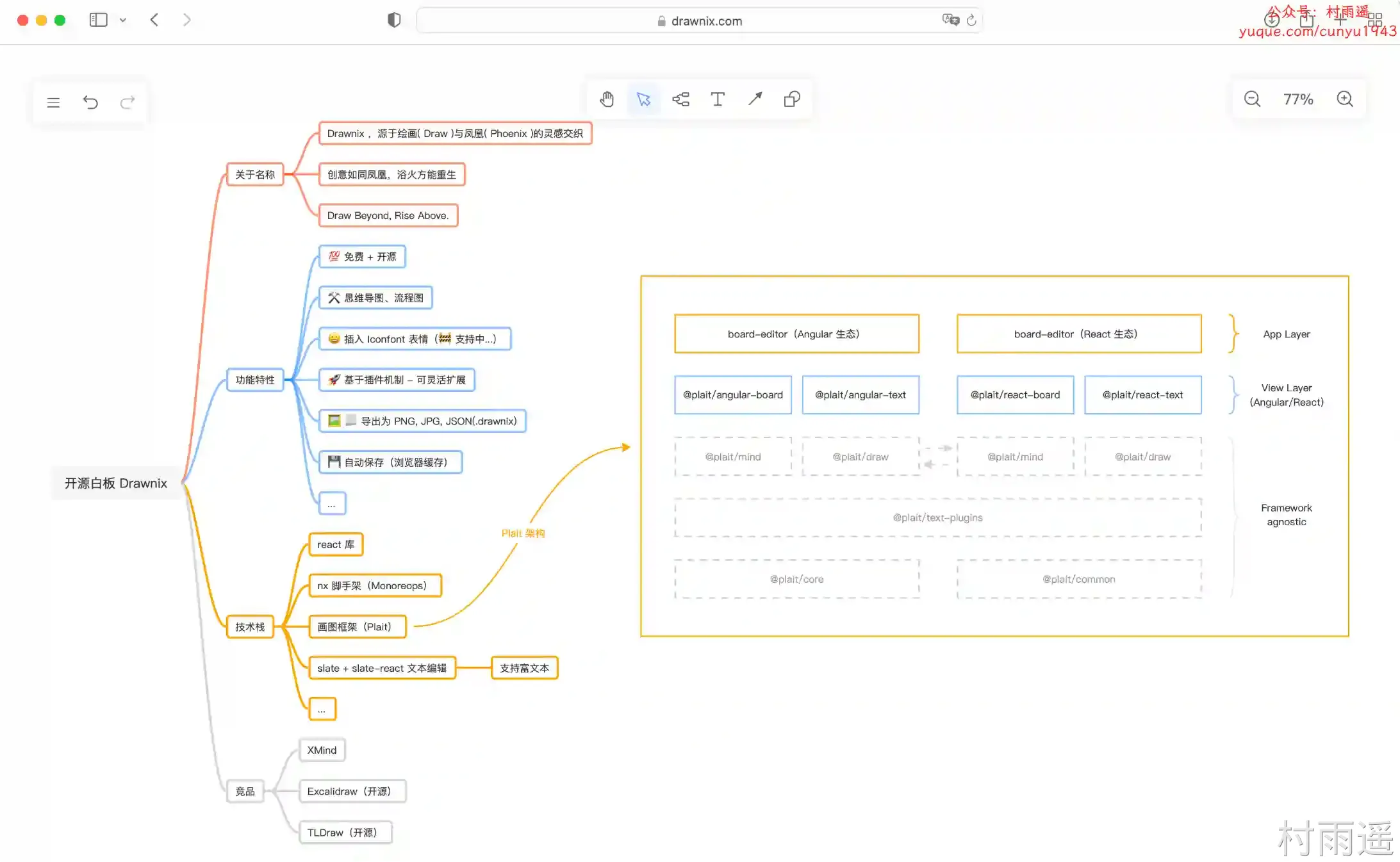Redo the last action
This screenshot has width=1400, height=862.
tap(128, 102)
